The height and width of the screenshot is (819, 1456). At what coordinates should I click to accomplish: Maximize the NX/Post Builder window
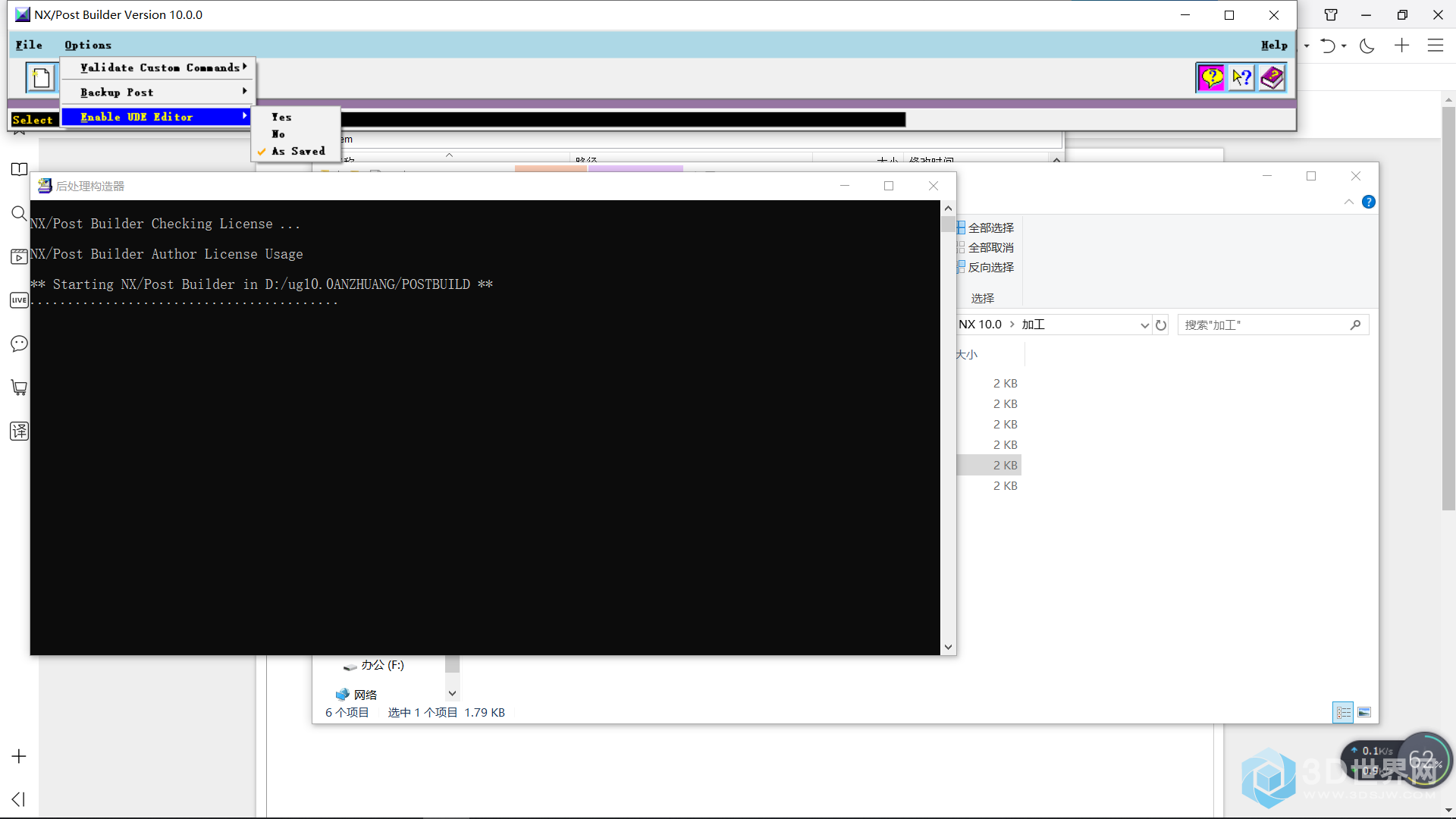pyautogui.click(x=1229, y=15)
